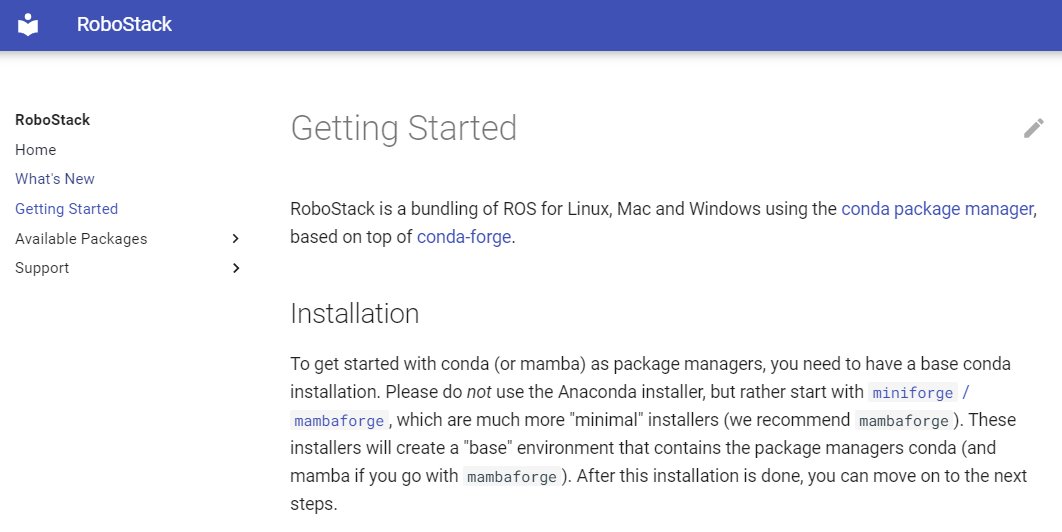Click mambaforge code after "go with"
1062x532 pixels.
[x=512, y=476]
